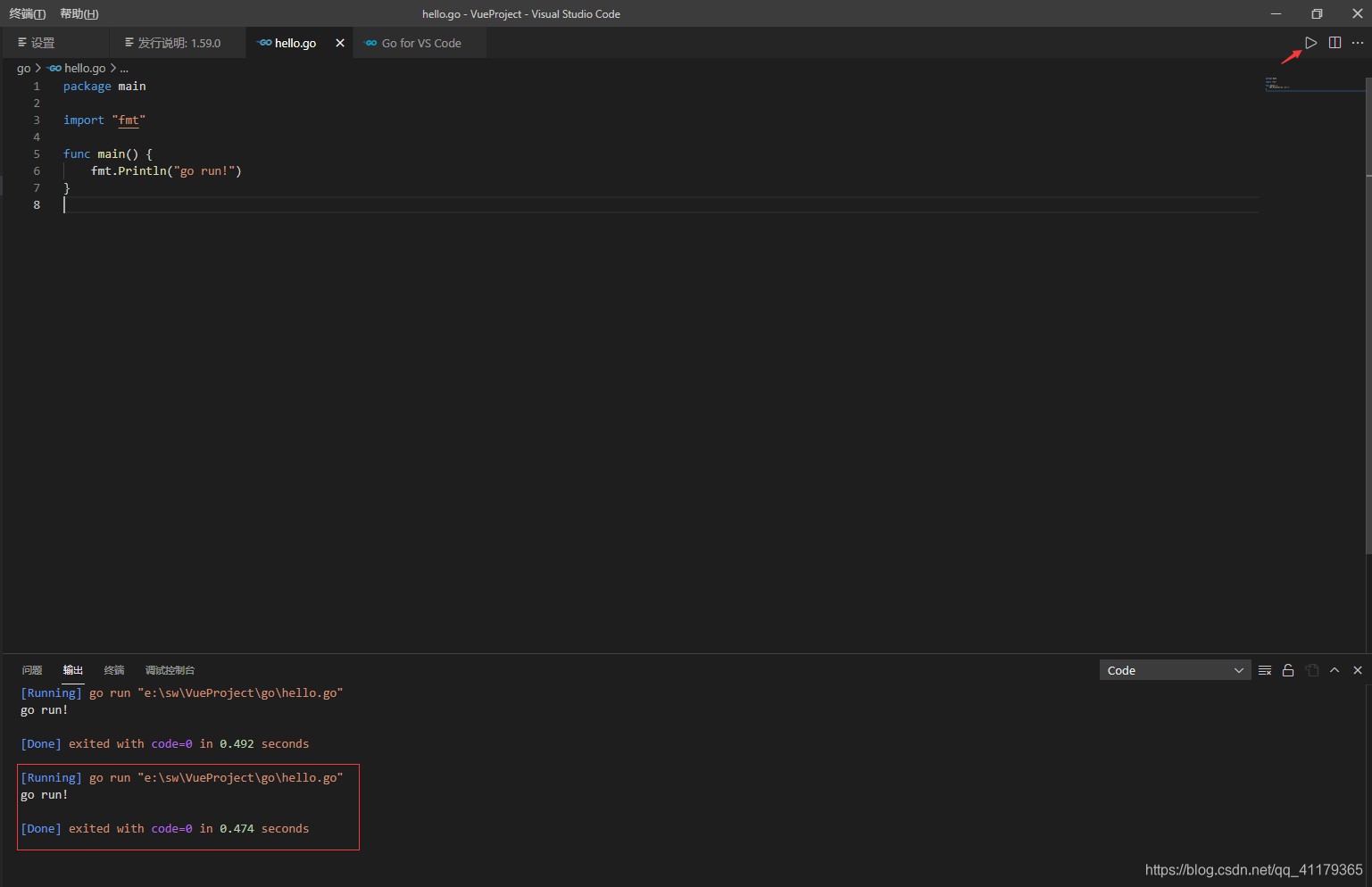Image resolution: width=1372 pixels, height=887 pixels.
Task: Clear the output panel
Action: pyautogui.click(x=1265, y=670)
